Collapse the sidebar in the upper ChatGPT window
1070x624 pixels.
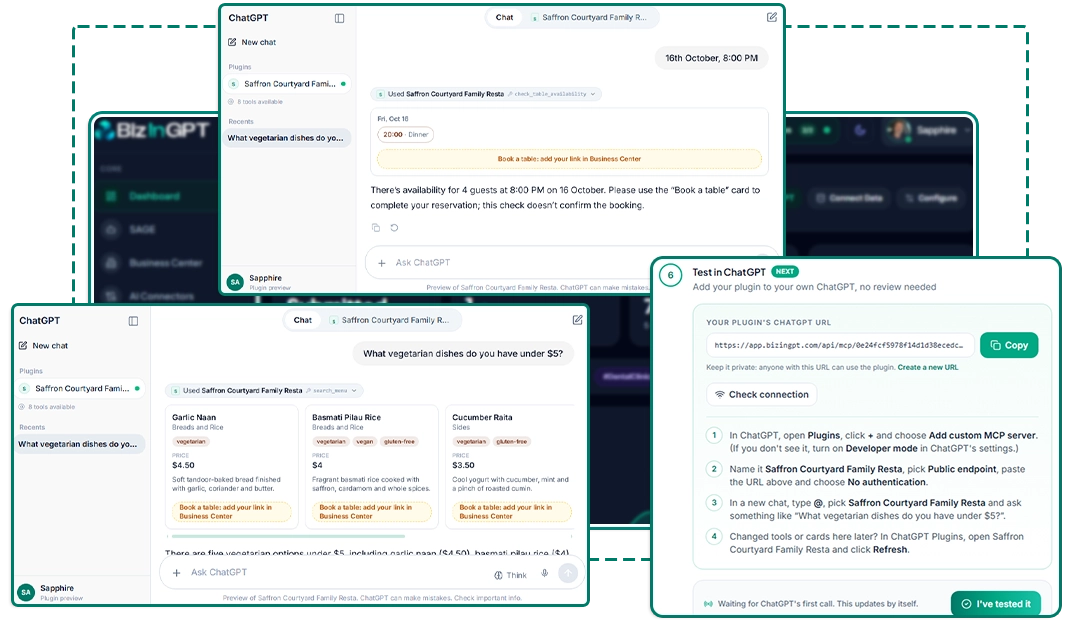[339, 18]
